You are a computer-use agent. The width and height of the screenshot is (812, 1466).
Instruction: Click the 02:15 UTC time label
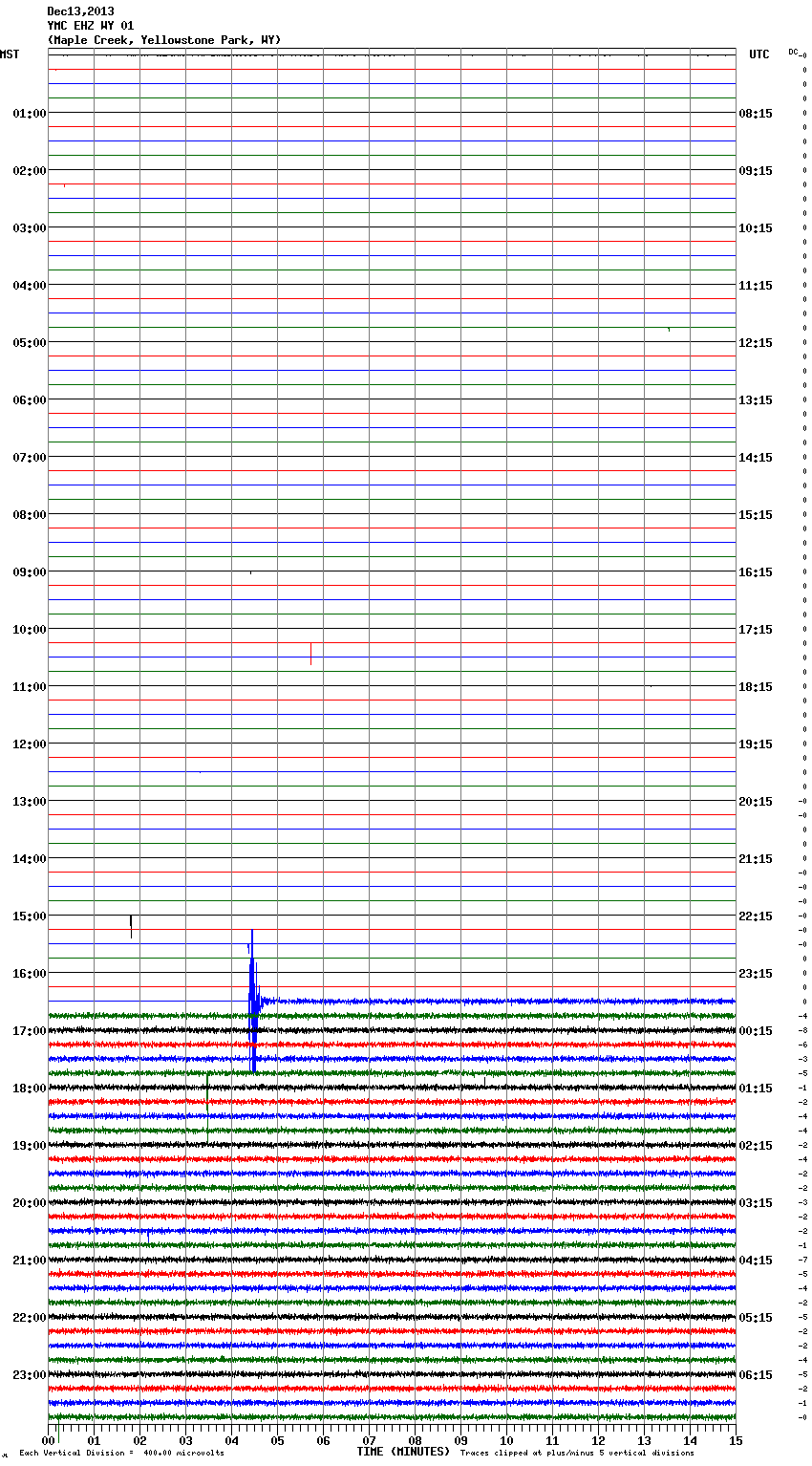756,1146
